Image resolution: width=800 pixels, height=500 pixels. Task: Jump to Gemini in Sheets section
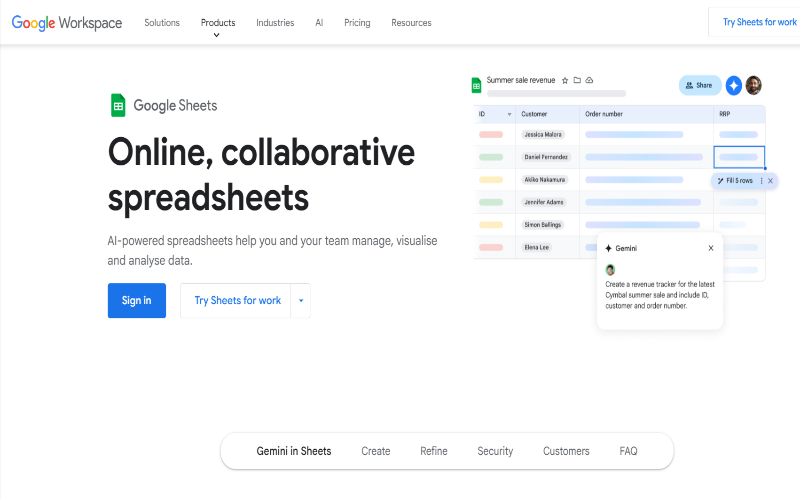[294, 451]
